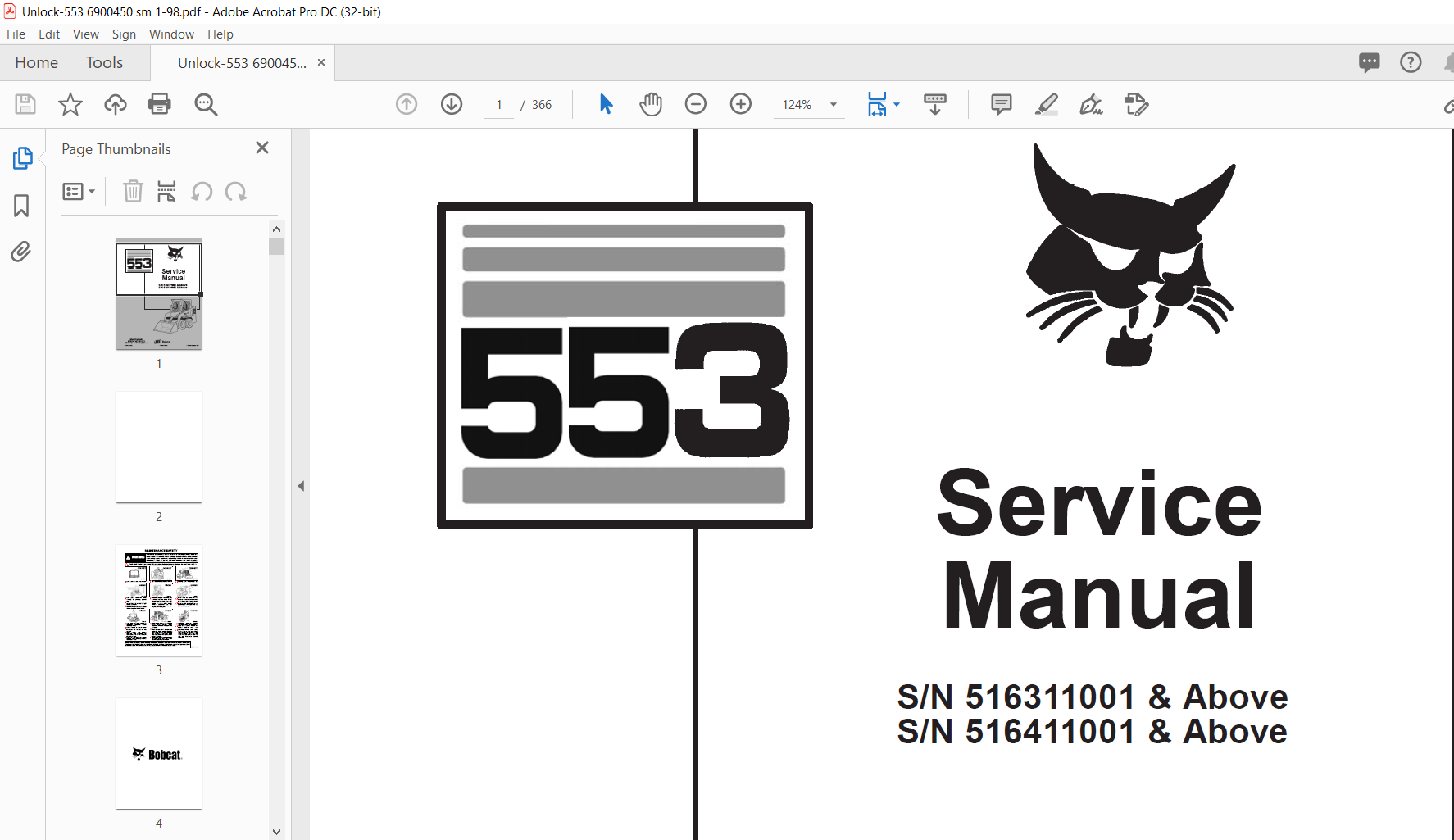Viewport: 1454px width, 840px height.
Task: Add the document to starred files
Action: (70, 104)
